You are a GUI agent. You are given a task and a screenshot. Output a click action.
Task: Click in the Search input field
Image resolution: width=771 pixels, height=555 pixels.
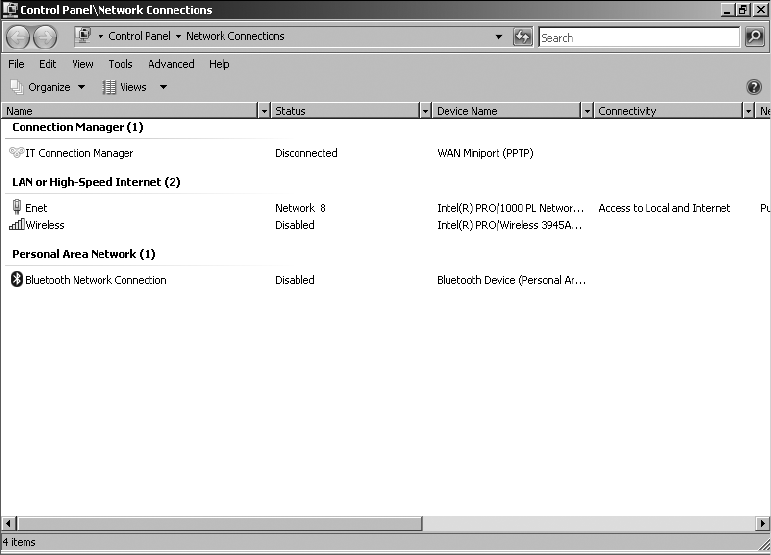click(x=639, y=37)
